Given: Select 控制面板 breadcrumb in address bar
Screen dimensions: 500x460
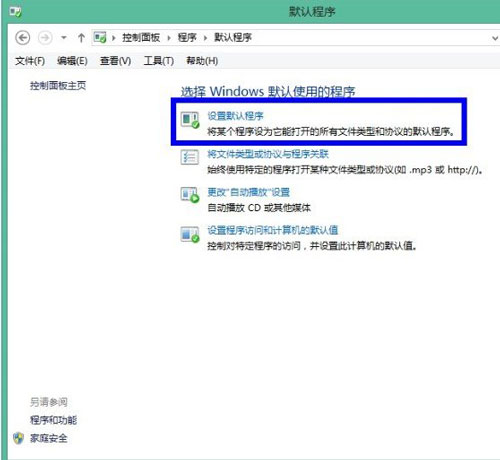Looking at the screenshot, I should pos(141,37).
